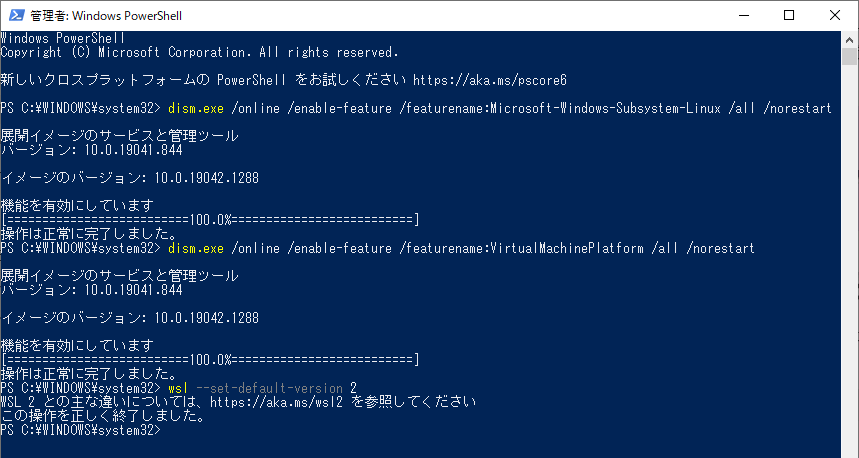Click the empty prompt on the last line

[81, 430]
